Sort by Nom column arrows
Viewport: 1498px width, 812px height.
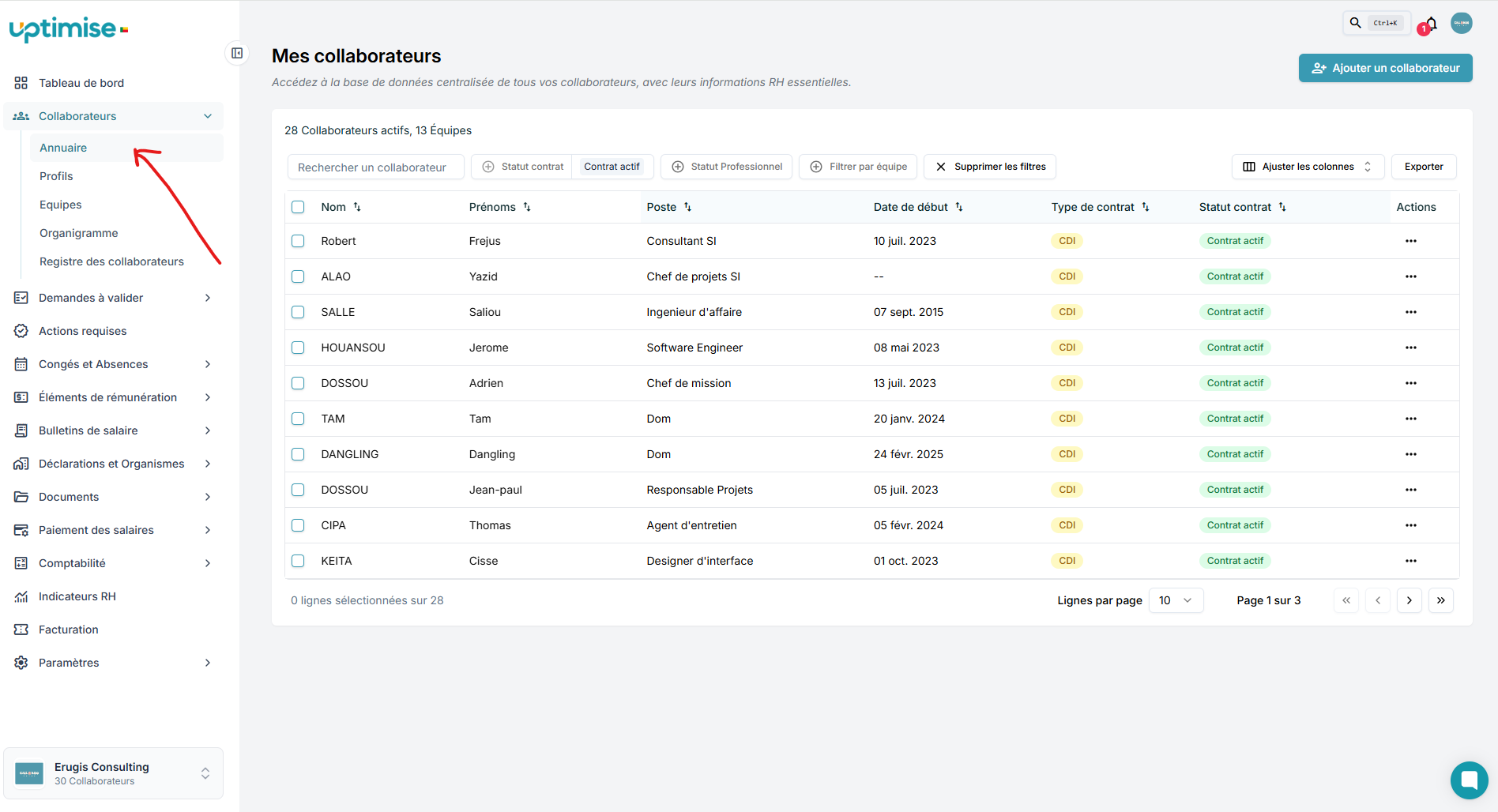(357, 207)
